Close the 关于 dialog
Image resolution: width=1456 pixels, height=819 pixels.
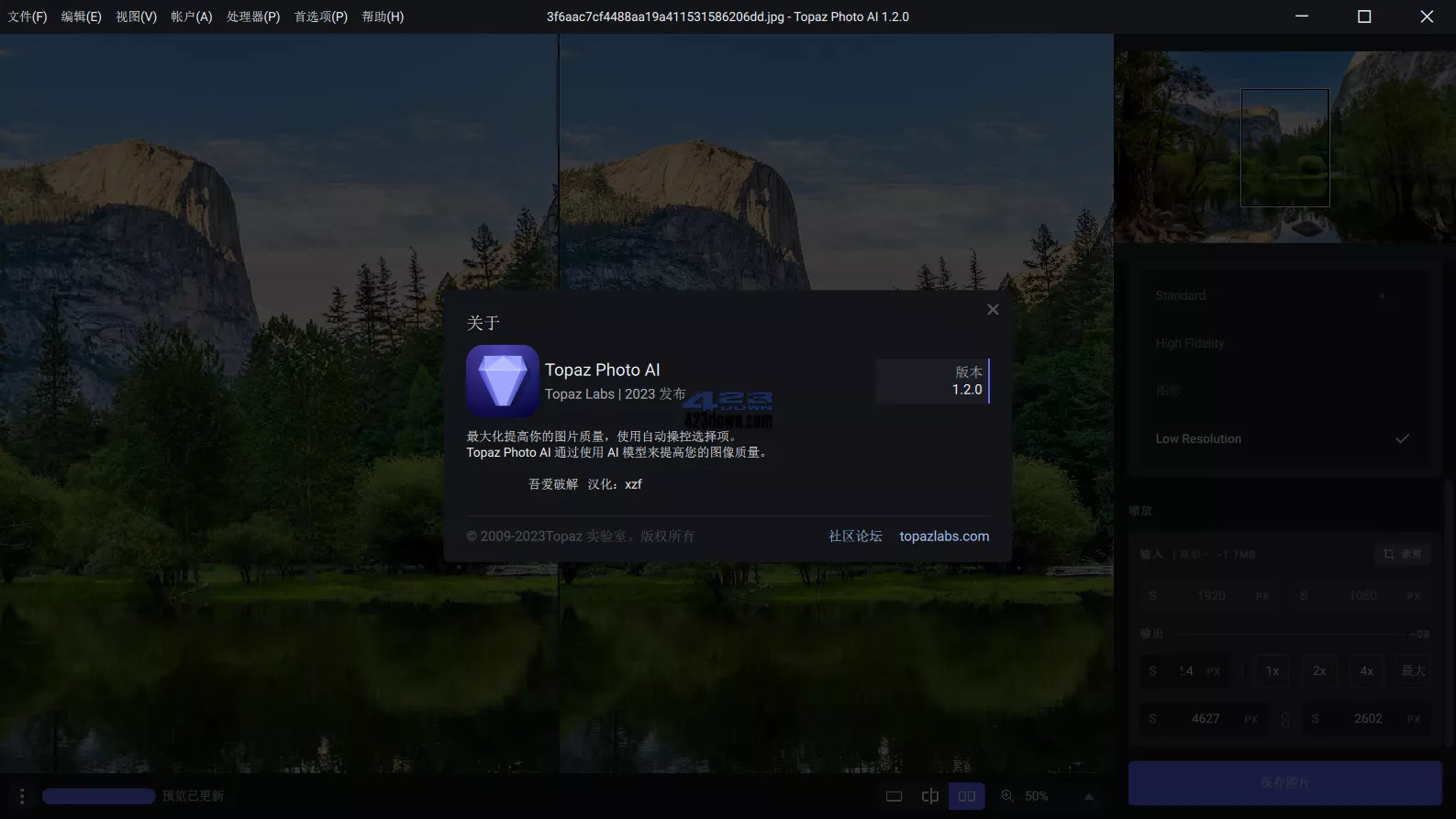[x=993, y=310]
